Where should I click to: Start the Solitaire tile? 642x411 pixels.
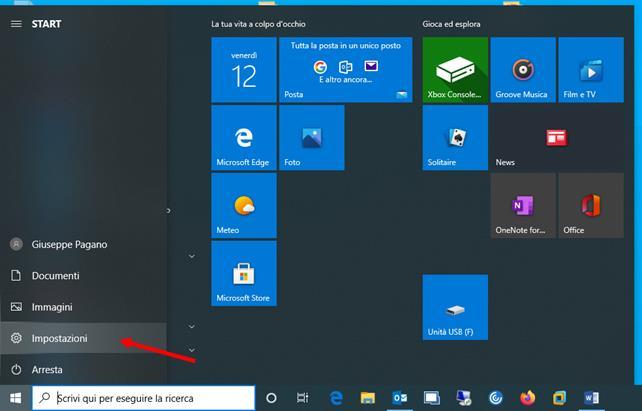tap(455, 138)
